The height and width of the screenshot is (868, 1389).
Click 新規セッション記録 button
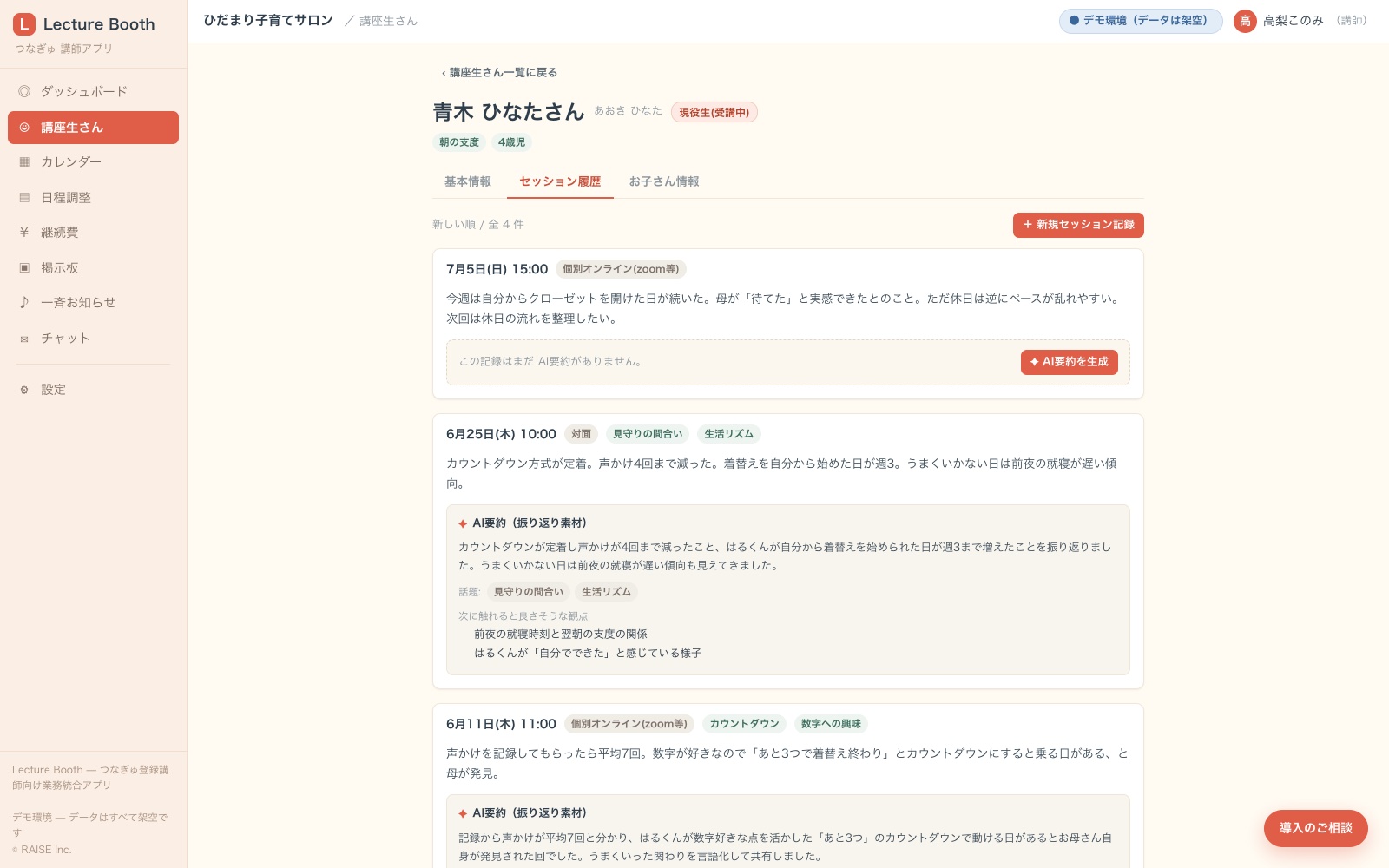point(1078,225)
